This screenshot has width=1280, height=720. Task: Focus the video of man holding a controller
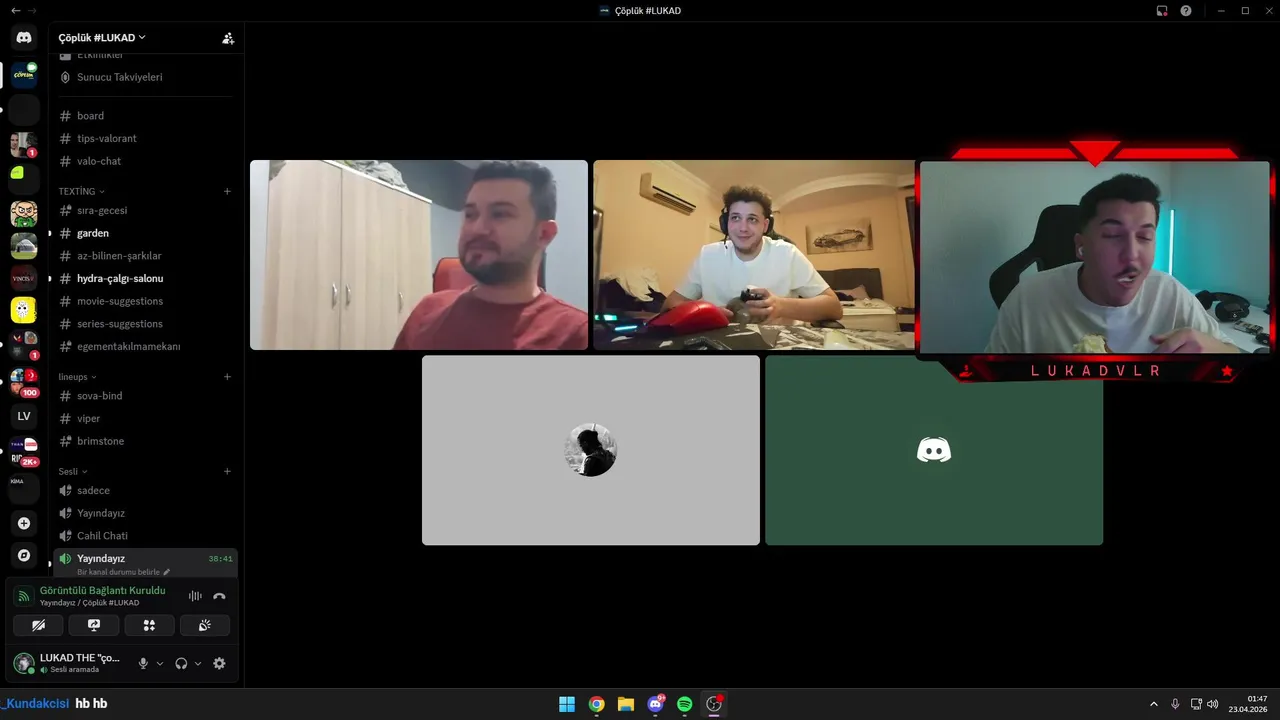(x=755, y=255)
